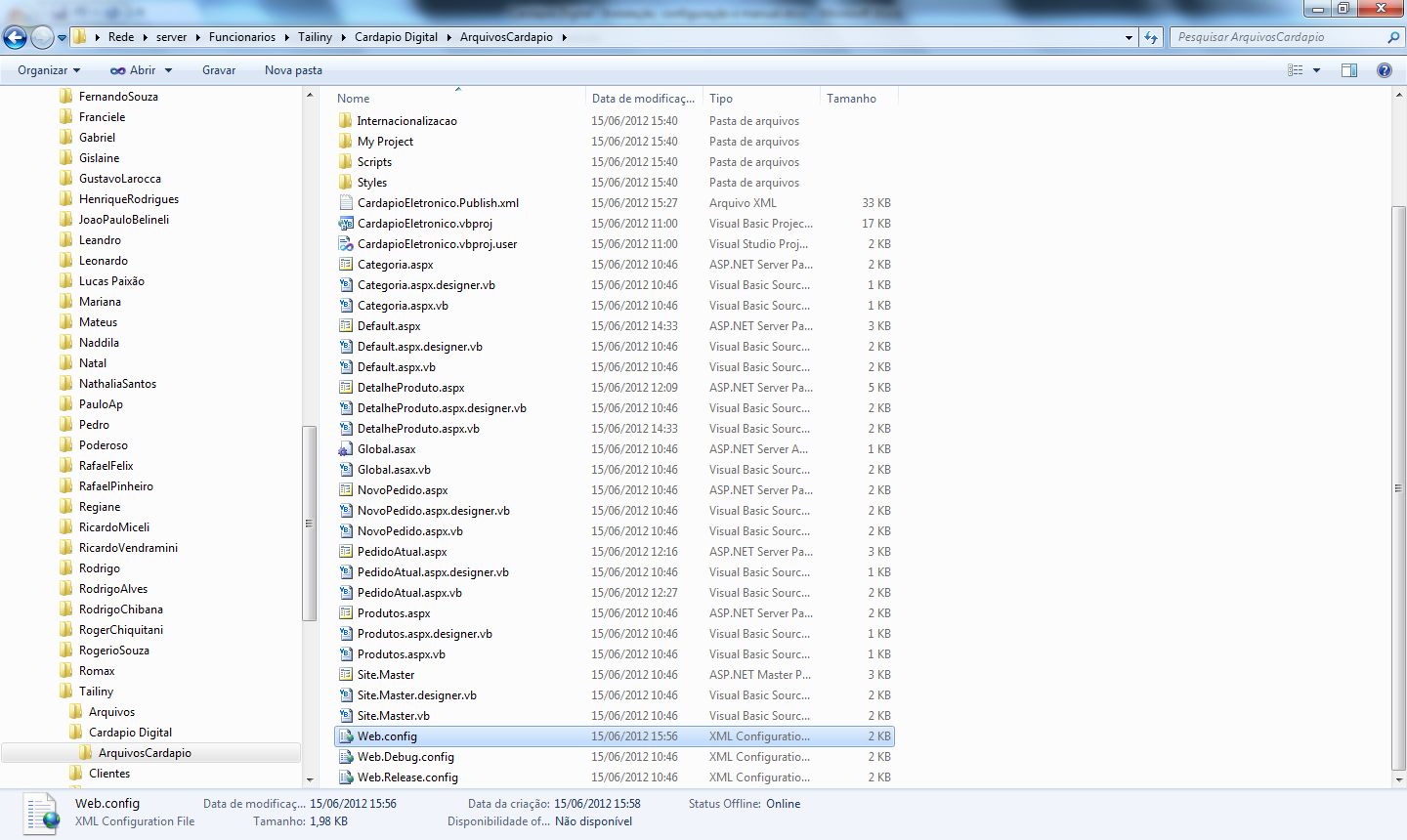Click the Funcionarios breadcrumb segment
The width and height of the screenshot is (1407, 840).
pyautogui.click(x=242, y=37)
